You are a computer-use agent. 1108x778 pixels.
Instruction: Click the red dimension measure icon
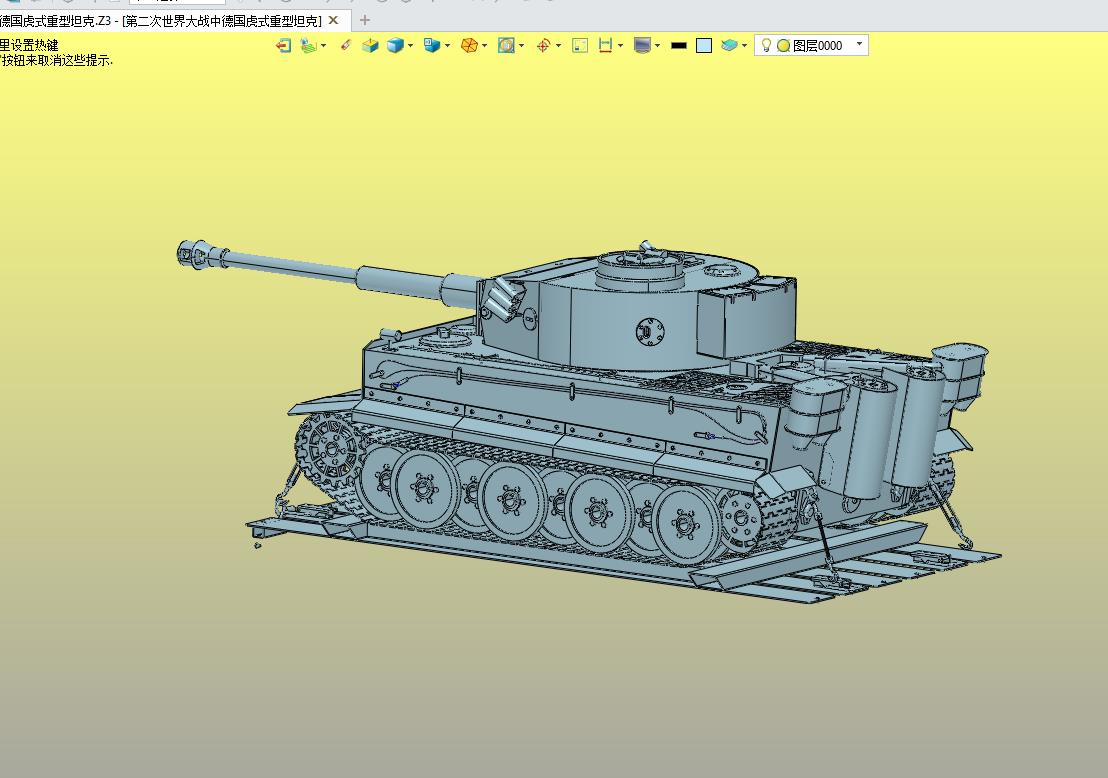pyautogui.click(x=605, y=45)
